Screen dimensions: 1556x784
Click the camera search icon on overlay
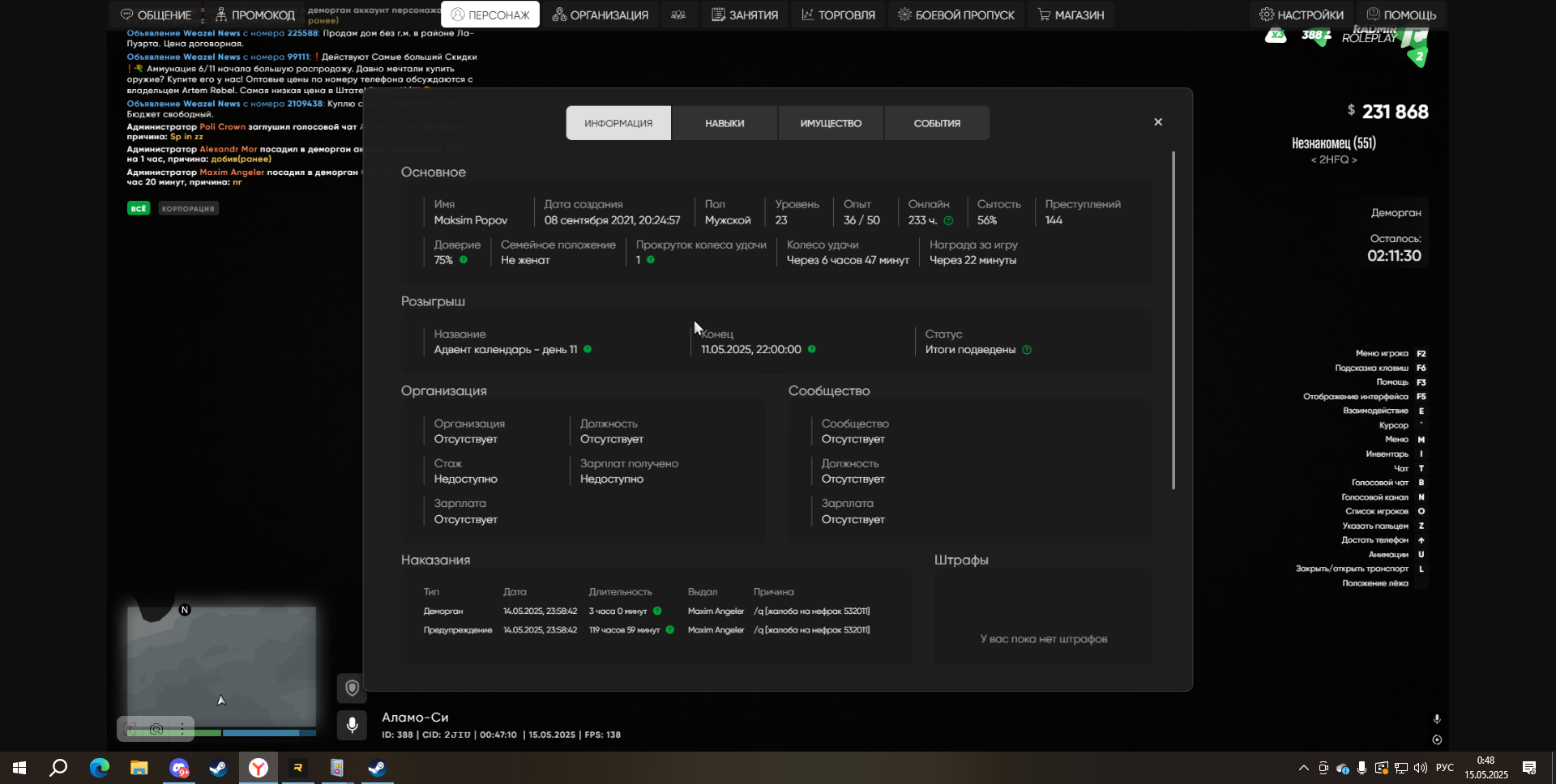156,729
